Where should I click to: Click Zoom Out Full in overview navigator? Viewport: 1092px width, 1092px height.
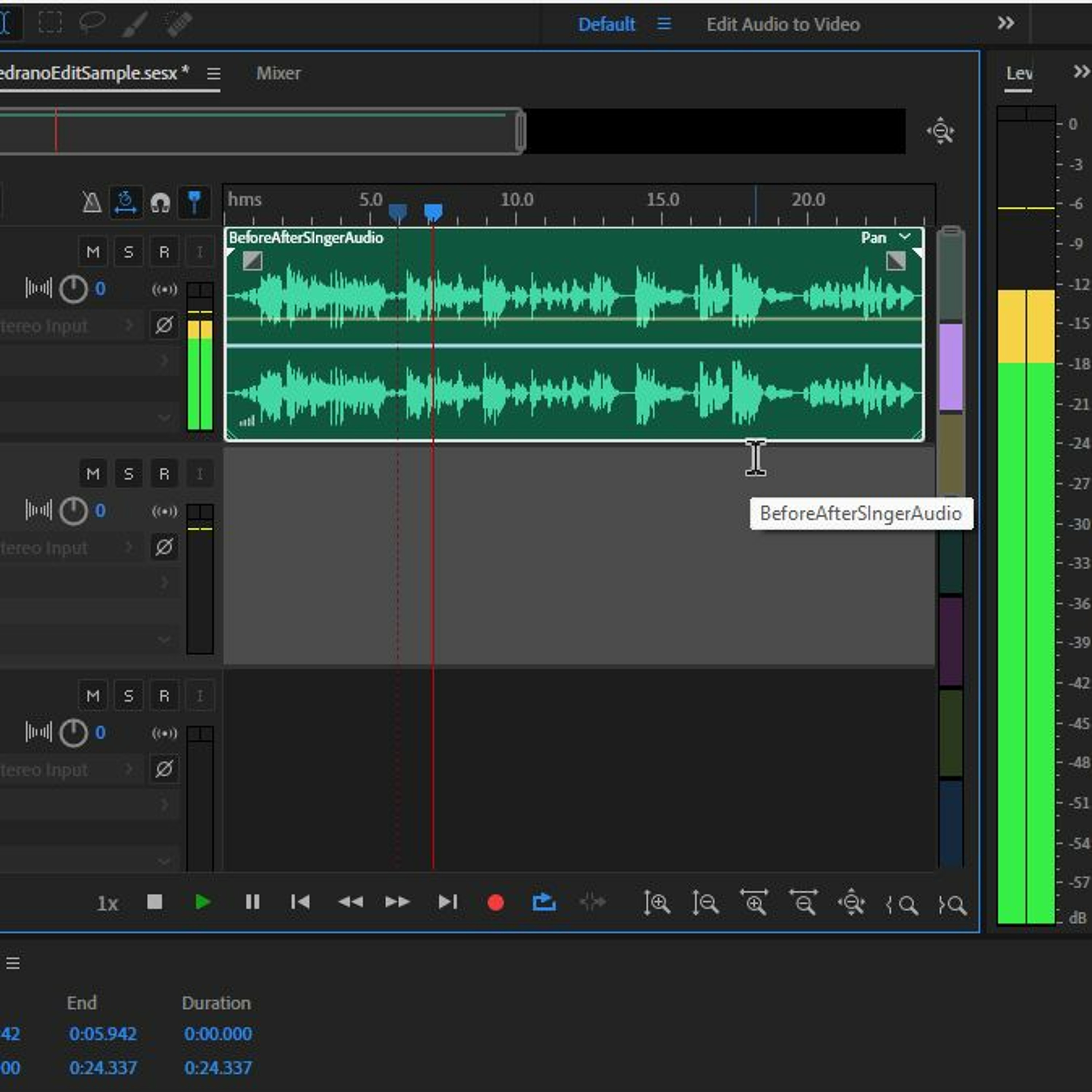(x=941, y=131)
